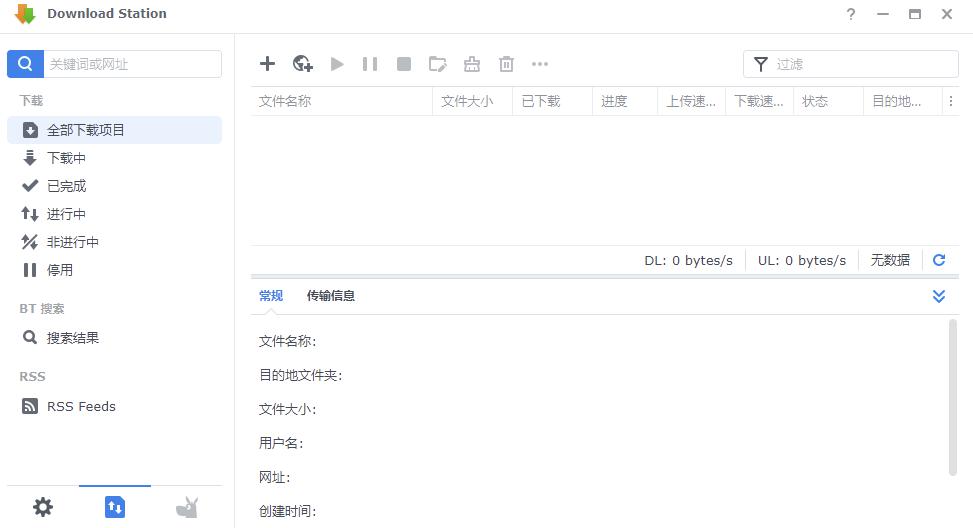Change destination folder via folder-edit icon
Screen dimensions: 973x528
pyautogui.click(x=437, y=64)
